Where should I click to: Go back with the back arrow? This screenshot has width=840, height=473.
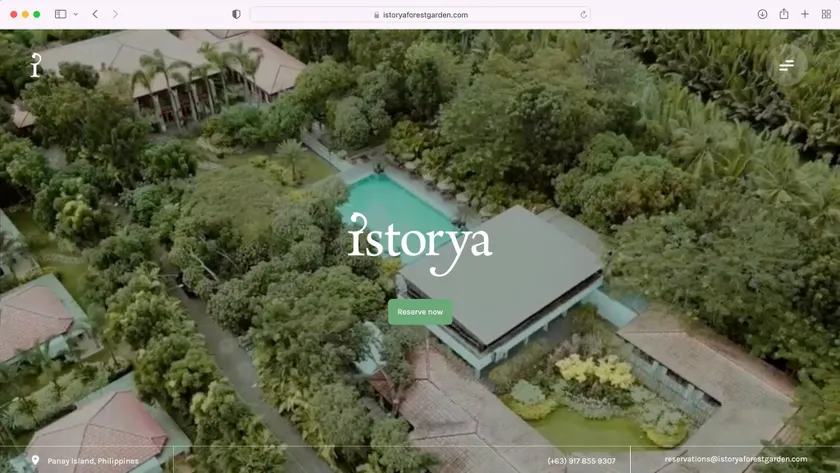(x=95, y=14)
